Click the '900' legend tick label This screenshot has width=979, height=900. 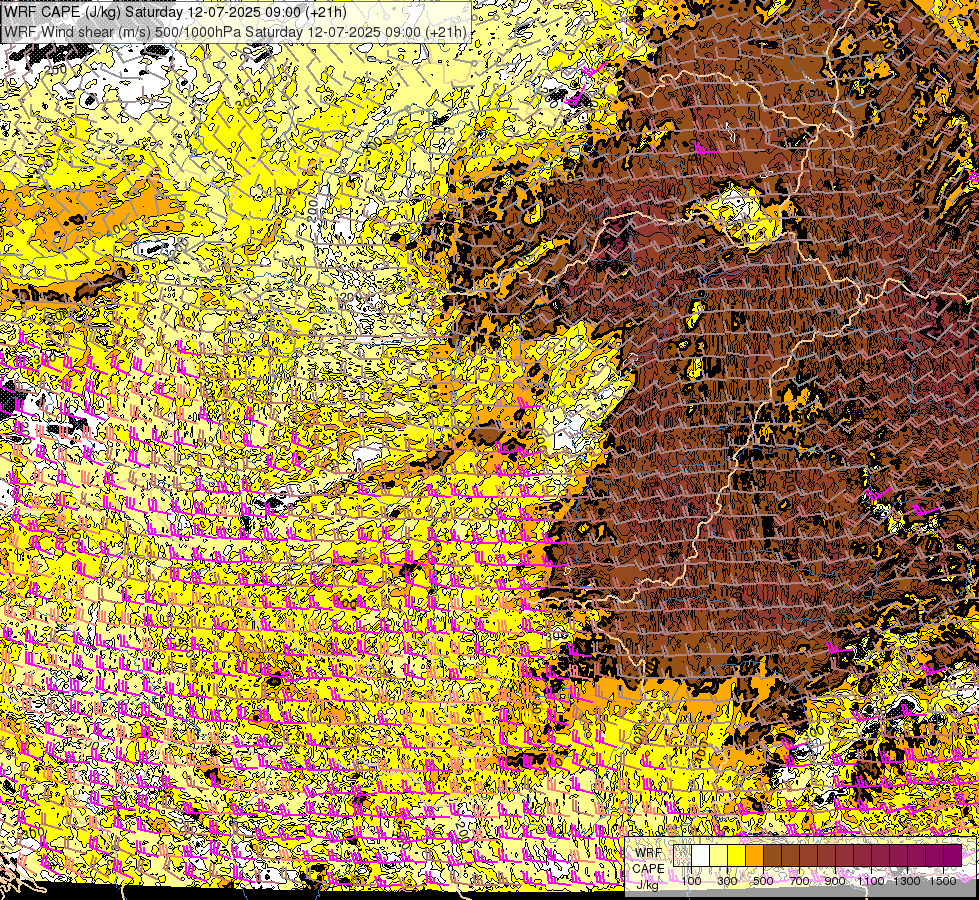[835, 881]
